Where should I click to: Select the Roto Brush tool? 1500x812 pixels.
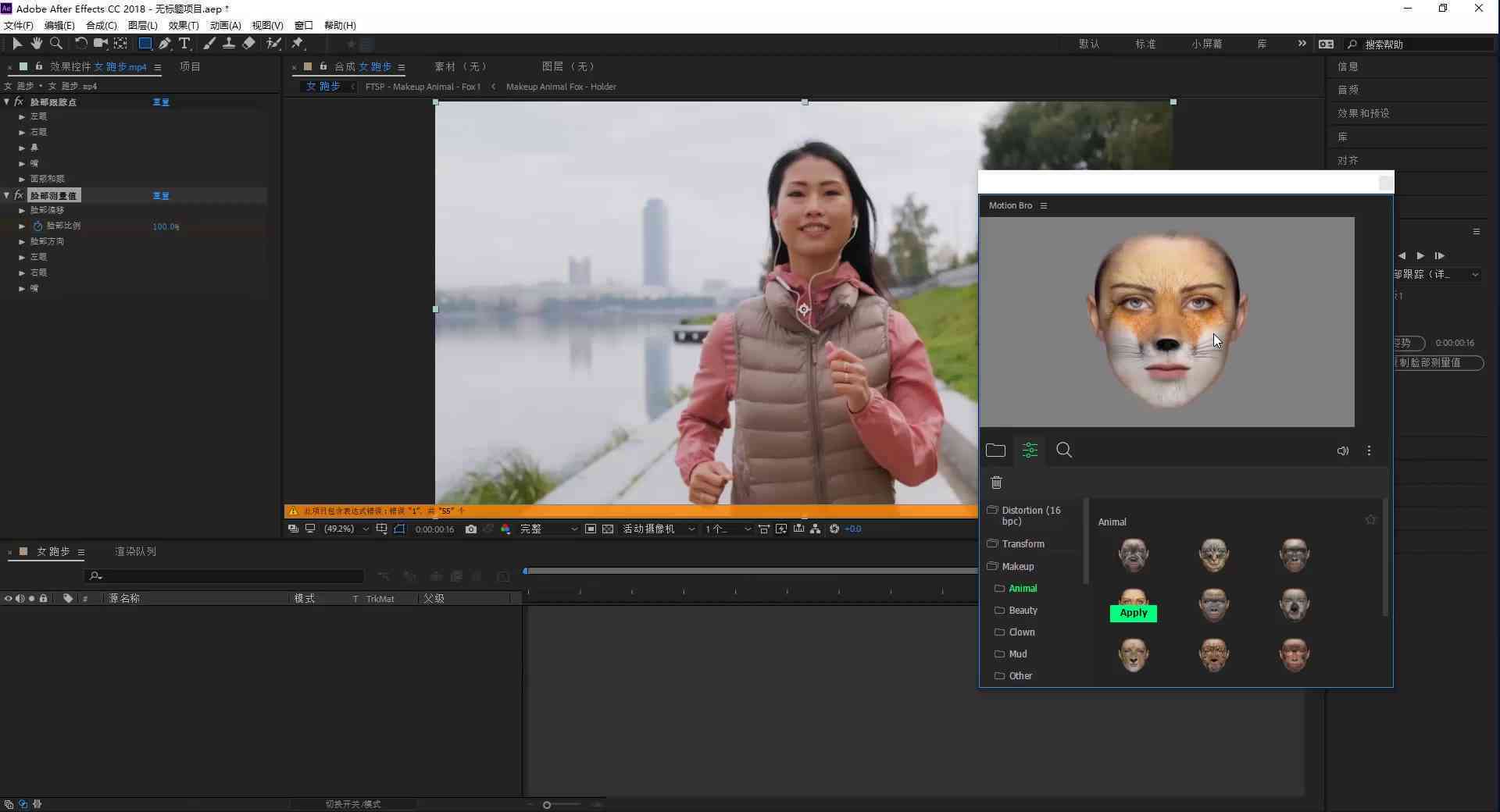[x=273, y=44]
